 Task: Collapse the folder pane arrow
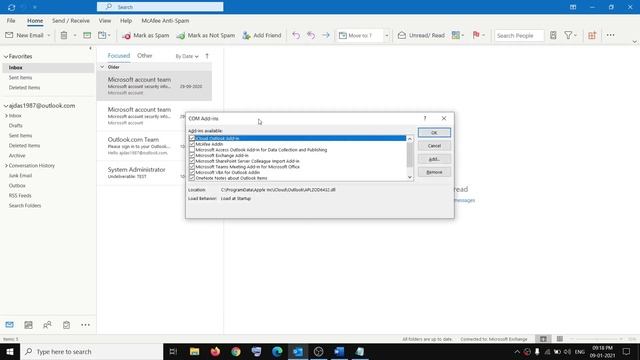coord(90,49)
